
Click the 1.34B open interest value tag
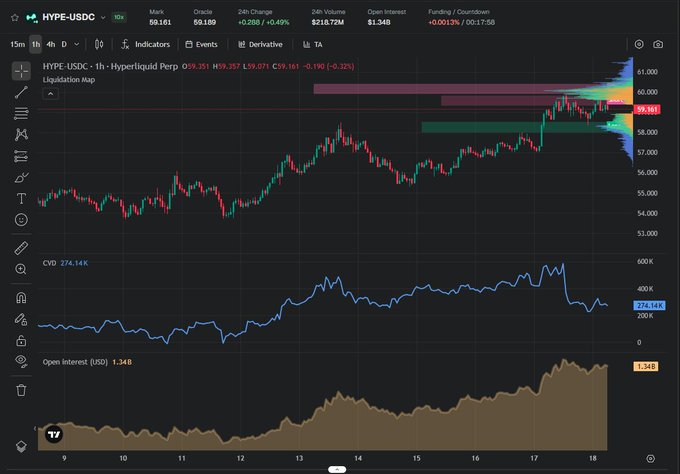646,366
